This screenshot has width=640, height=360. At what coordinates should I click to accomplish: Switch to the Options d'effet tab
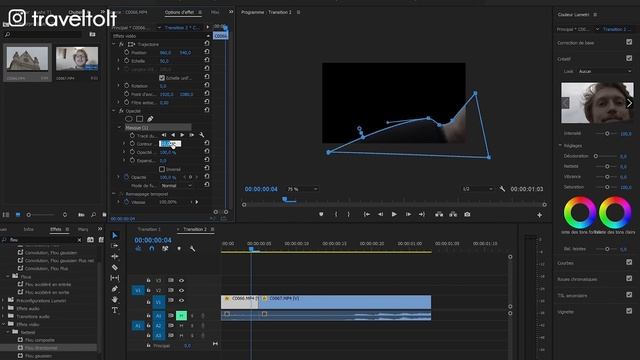[x=180, y=12]
